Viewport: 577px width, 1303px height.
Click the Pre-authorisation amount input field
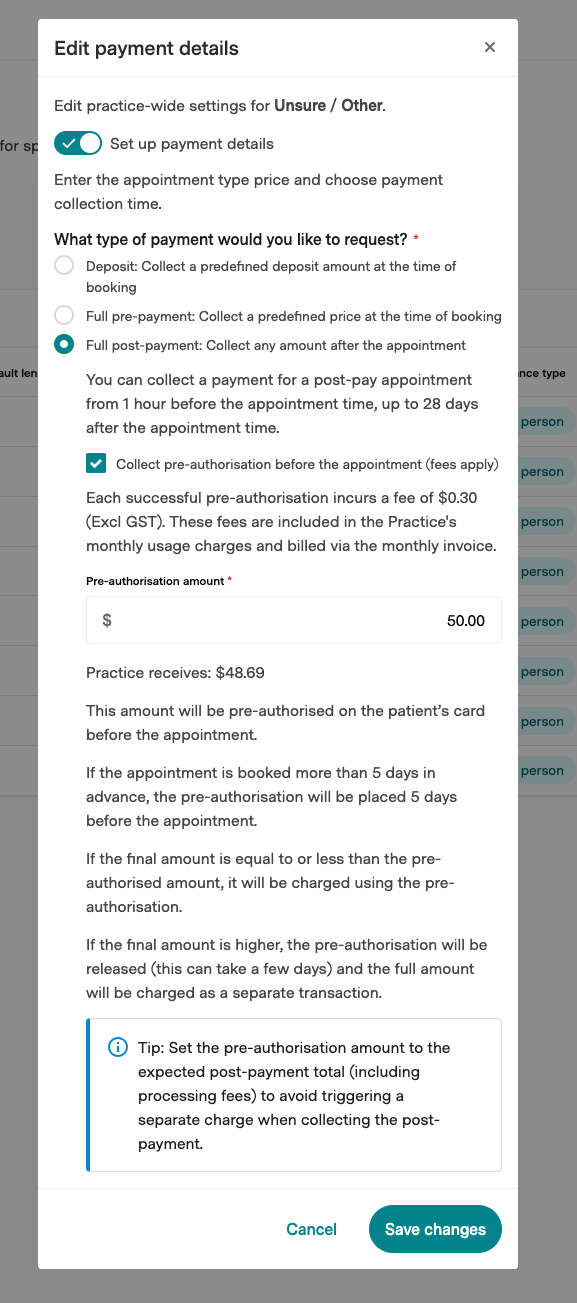294,620
